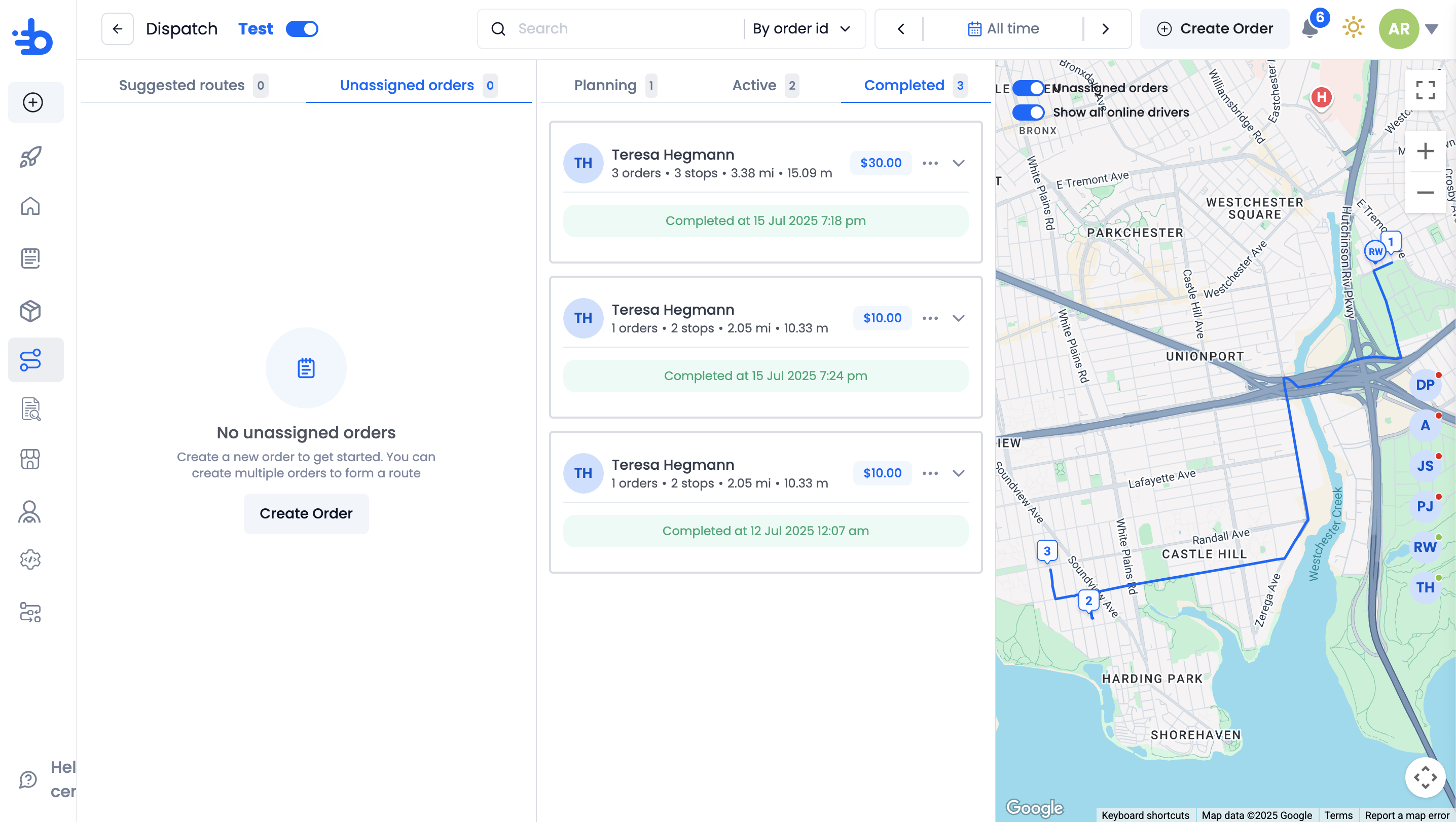
Task: Open the Help center chat icon
Action: pyautogui.click(x=28, y=779)
